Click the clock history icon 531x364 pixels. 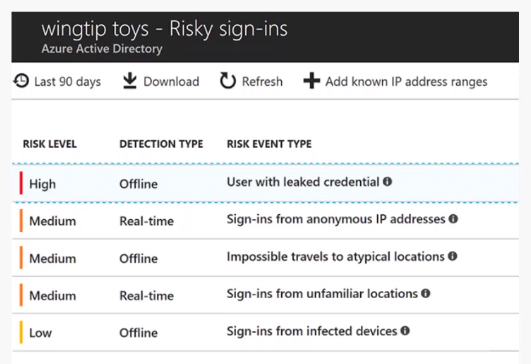[x=21, y=81]
